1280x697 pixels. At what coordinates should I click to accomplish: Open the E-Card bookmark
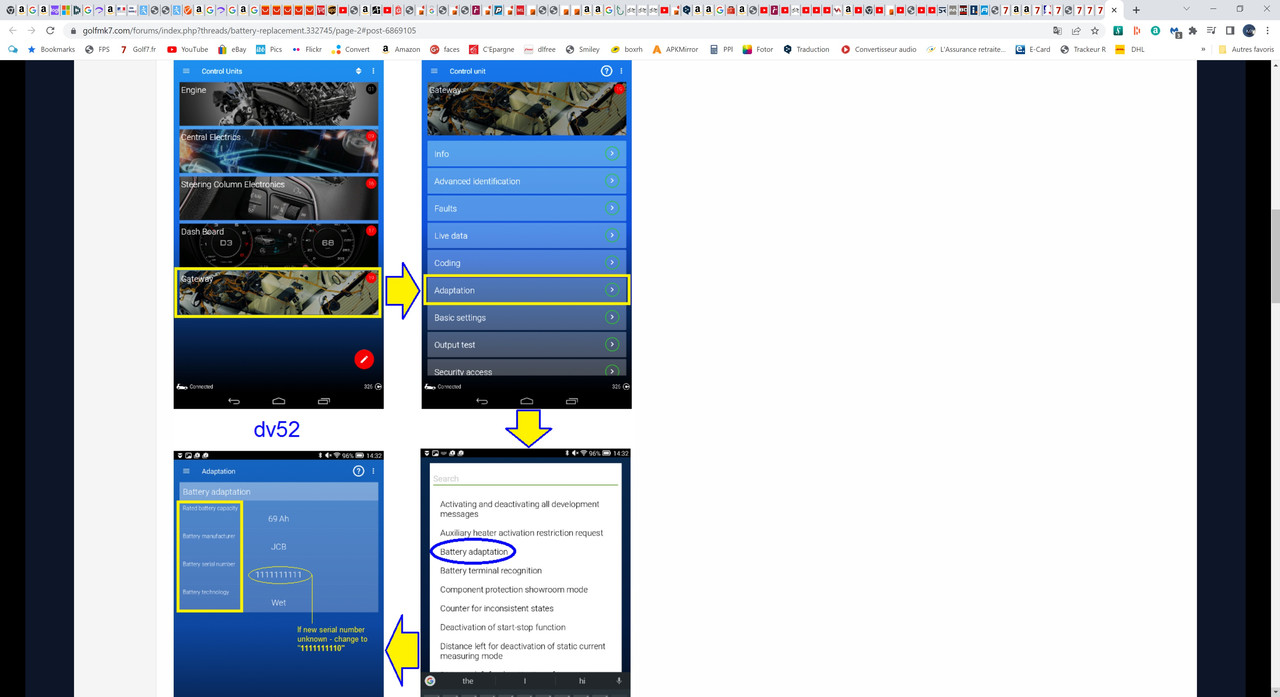point(1033,49)
